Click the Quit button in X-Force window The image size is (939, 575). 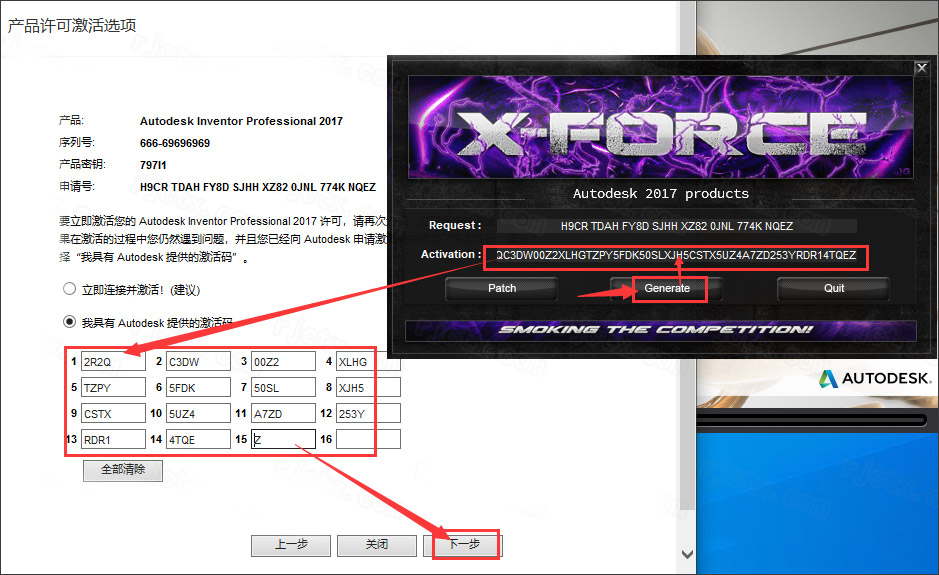(x=834, y=289)
